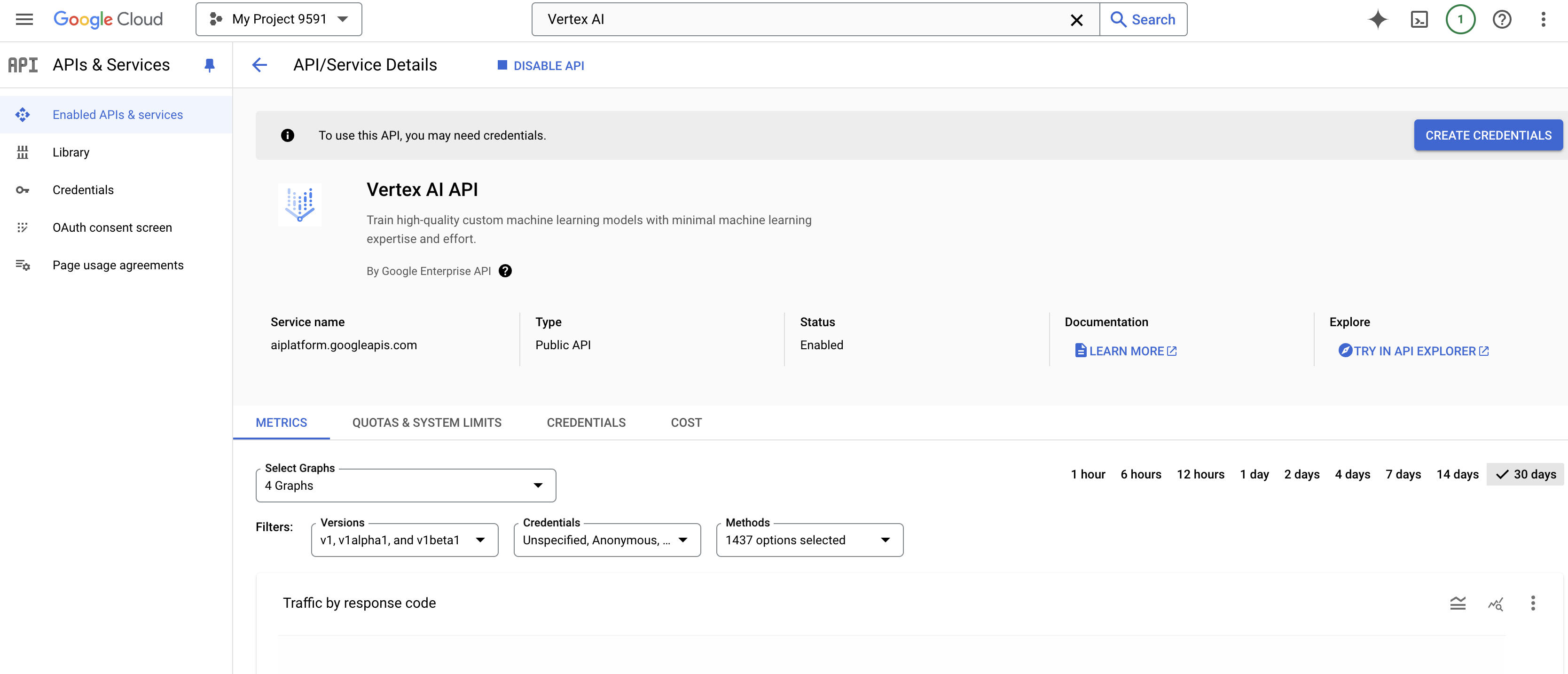Select the 2 days time range
Viewport: 1568px width, 674px height.
pos(1301,474)
